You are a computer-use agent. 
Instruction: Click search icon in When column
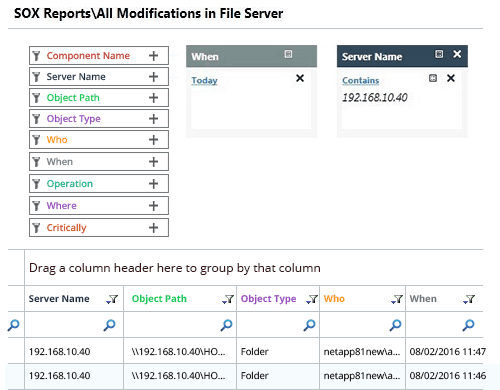(468, 325)
